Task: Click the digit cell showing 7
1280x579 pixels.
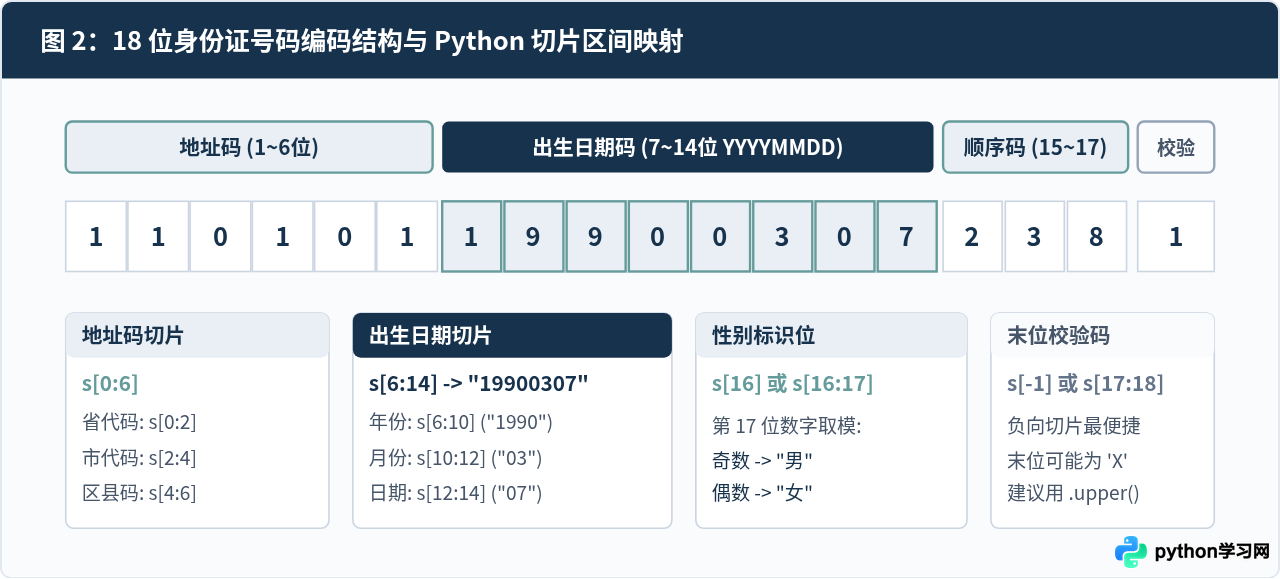Action: tap(907, 236)
